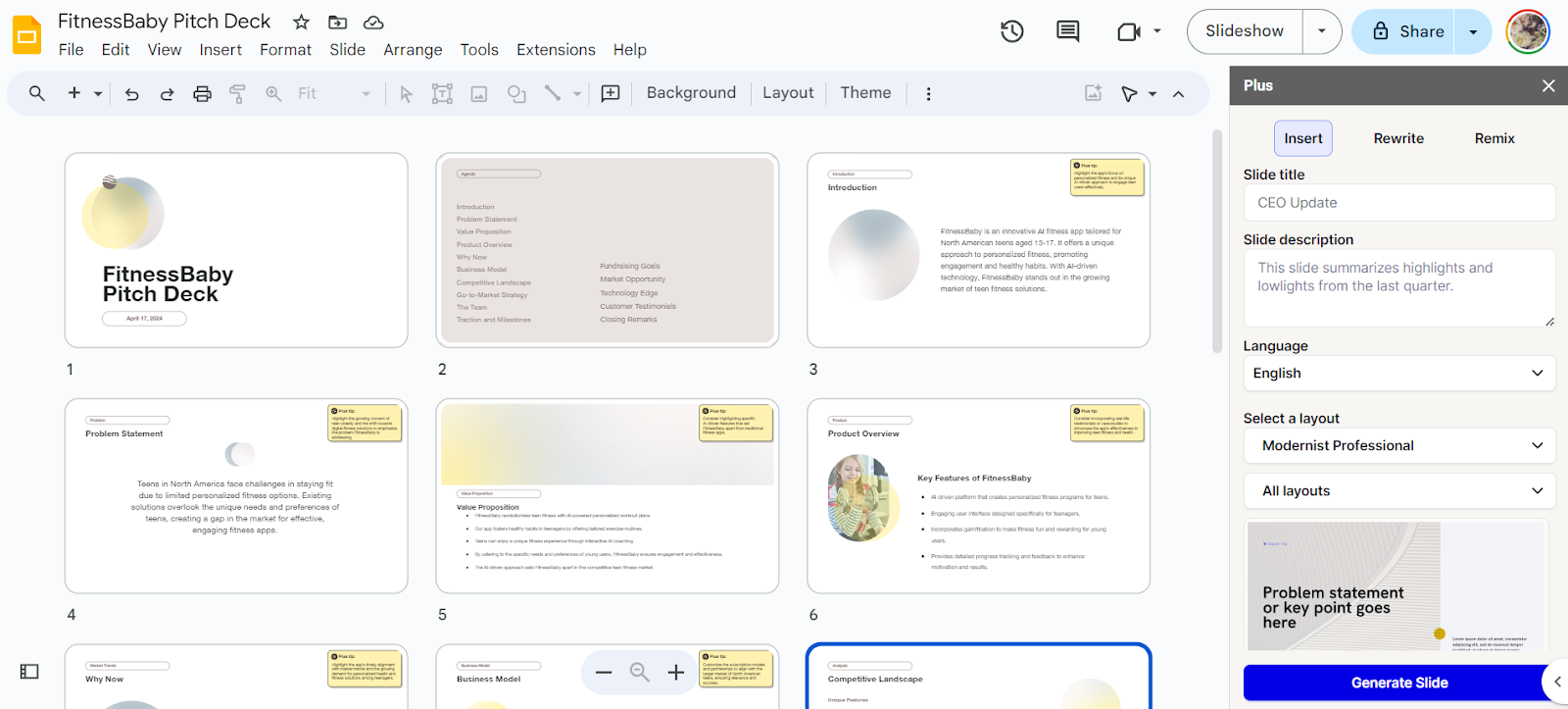Click the Slide title input field
The image size is (1568, 709).
(x=1398, y=203)
